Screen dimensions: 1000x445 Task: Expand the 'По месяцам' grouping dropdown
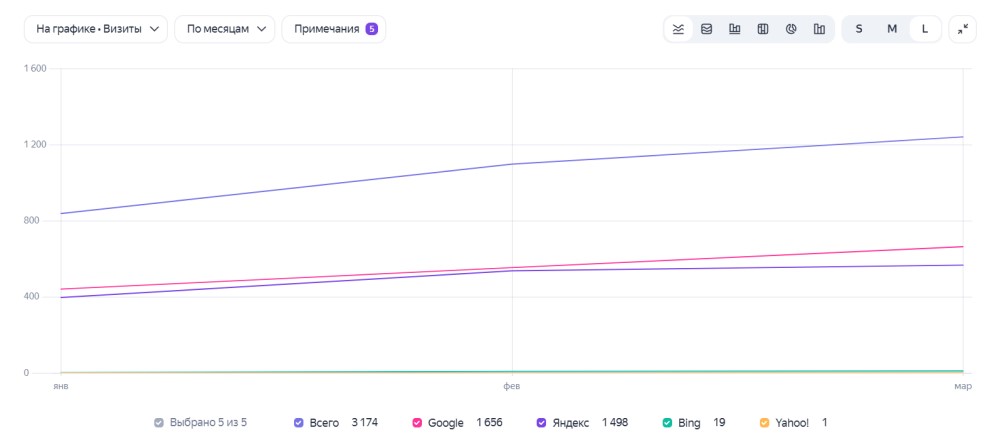pos(224,29)
